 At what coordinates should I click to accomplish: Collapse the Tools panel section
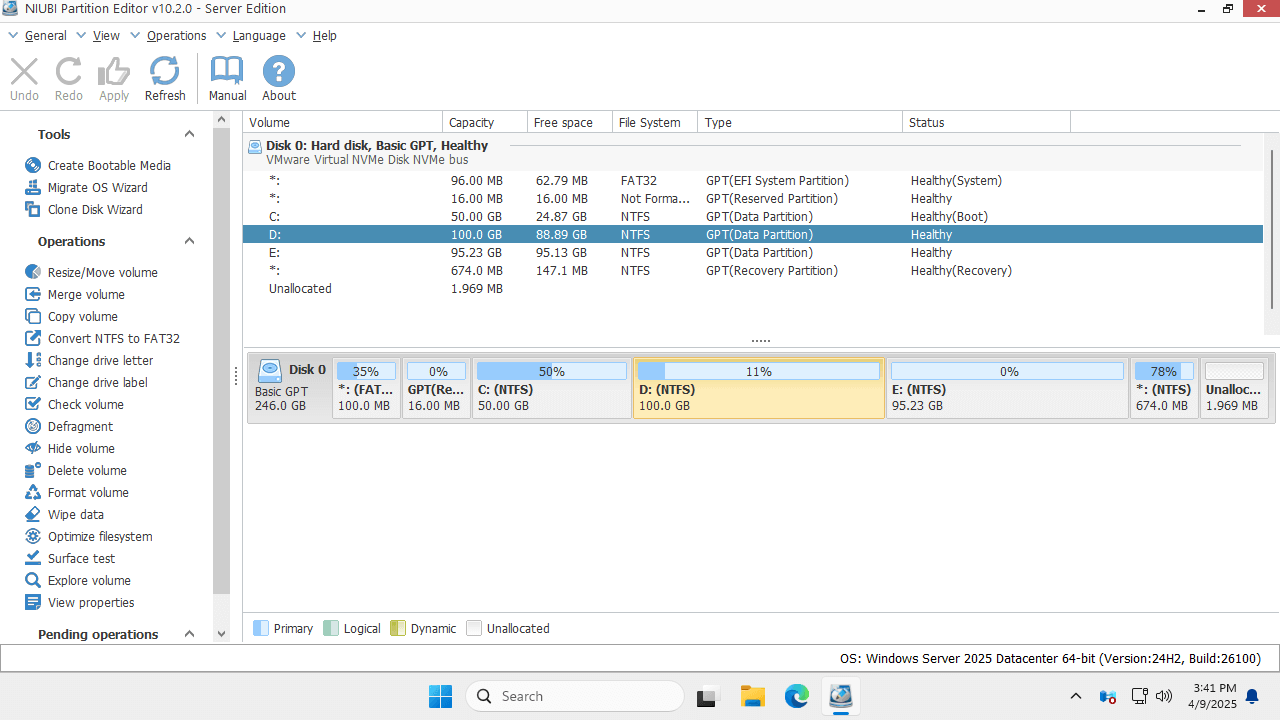point(189,134)
